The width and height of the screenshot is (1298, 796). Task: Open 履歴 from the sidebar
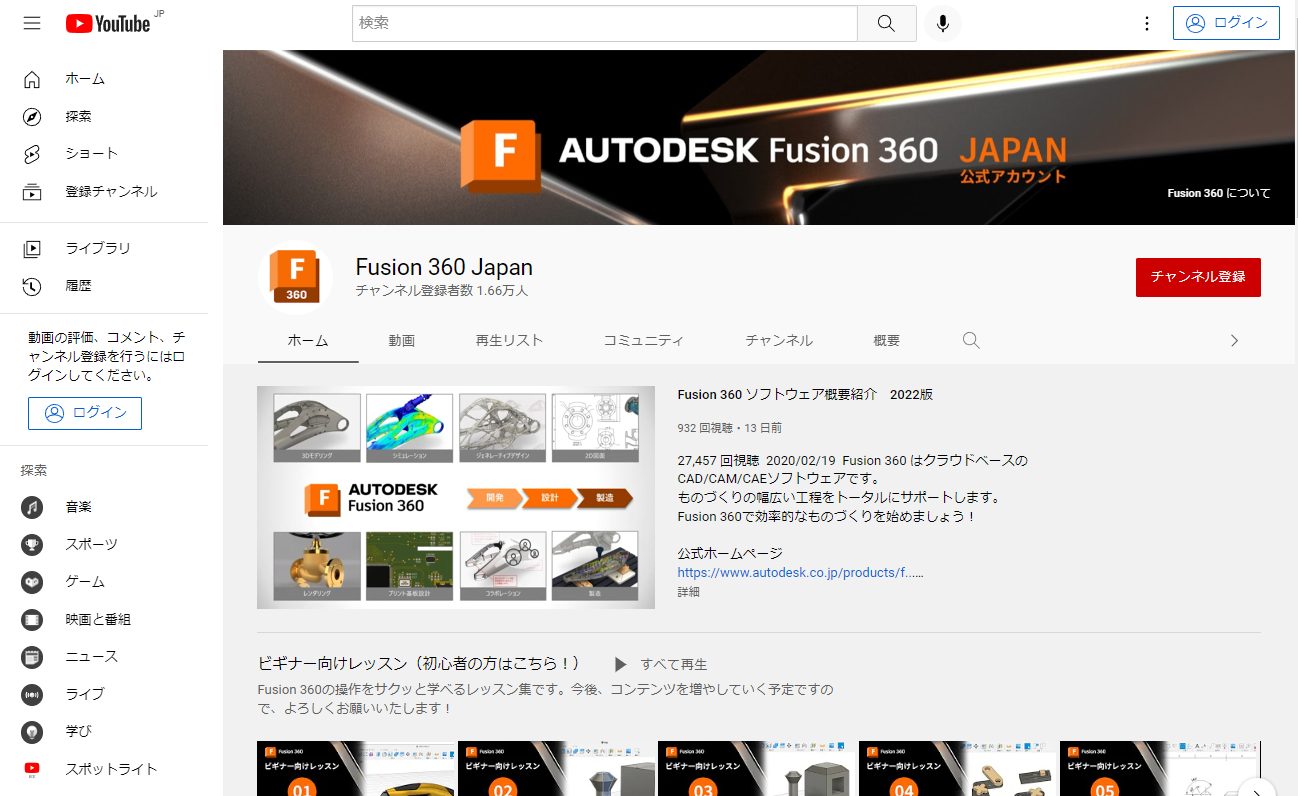[x=78, y=285]
